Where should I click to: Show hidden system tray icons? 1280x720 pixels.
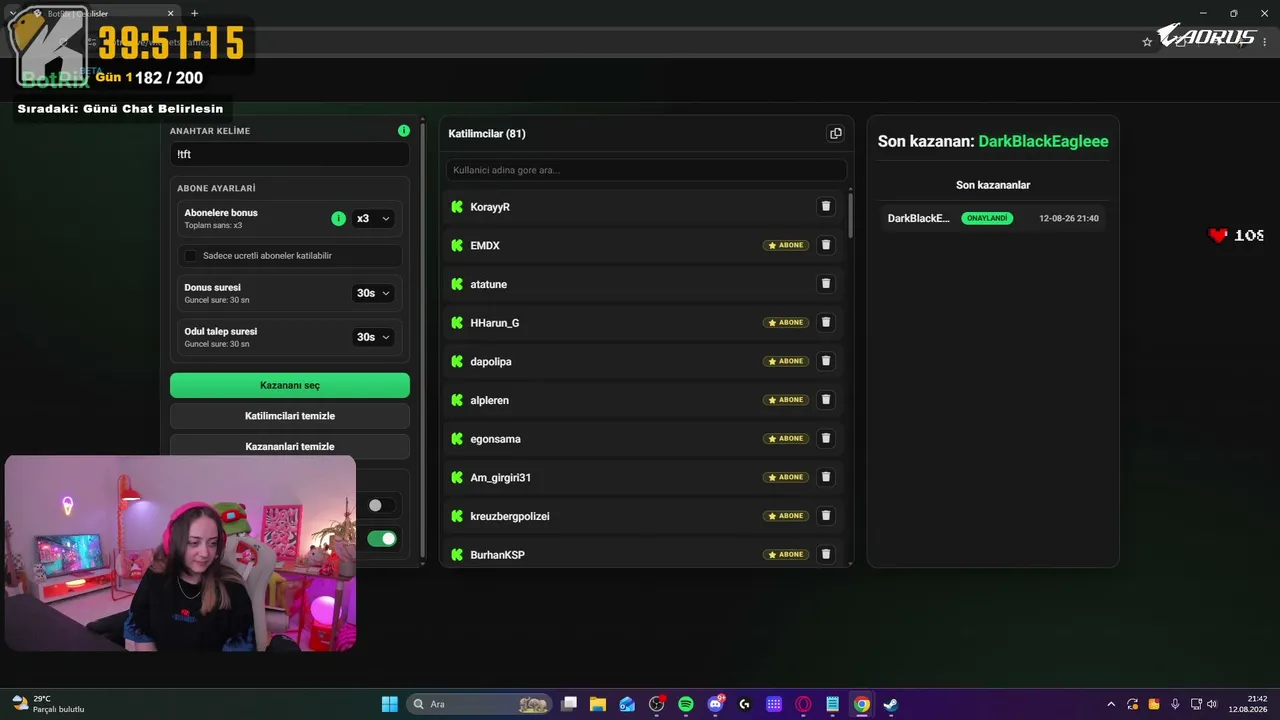pos(1110,704)
